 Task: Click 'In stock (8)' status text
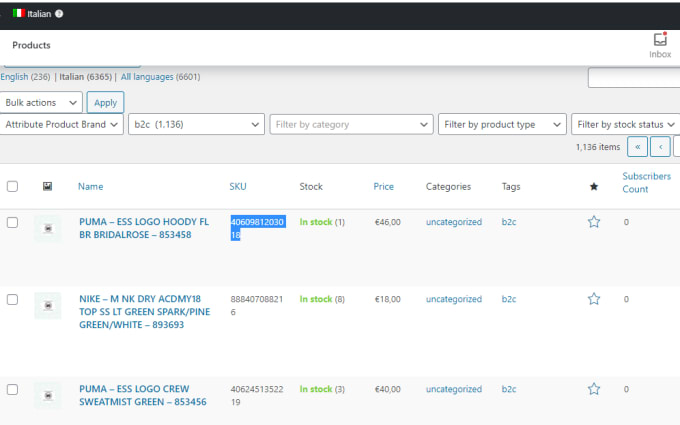tap(322, 299)
